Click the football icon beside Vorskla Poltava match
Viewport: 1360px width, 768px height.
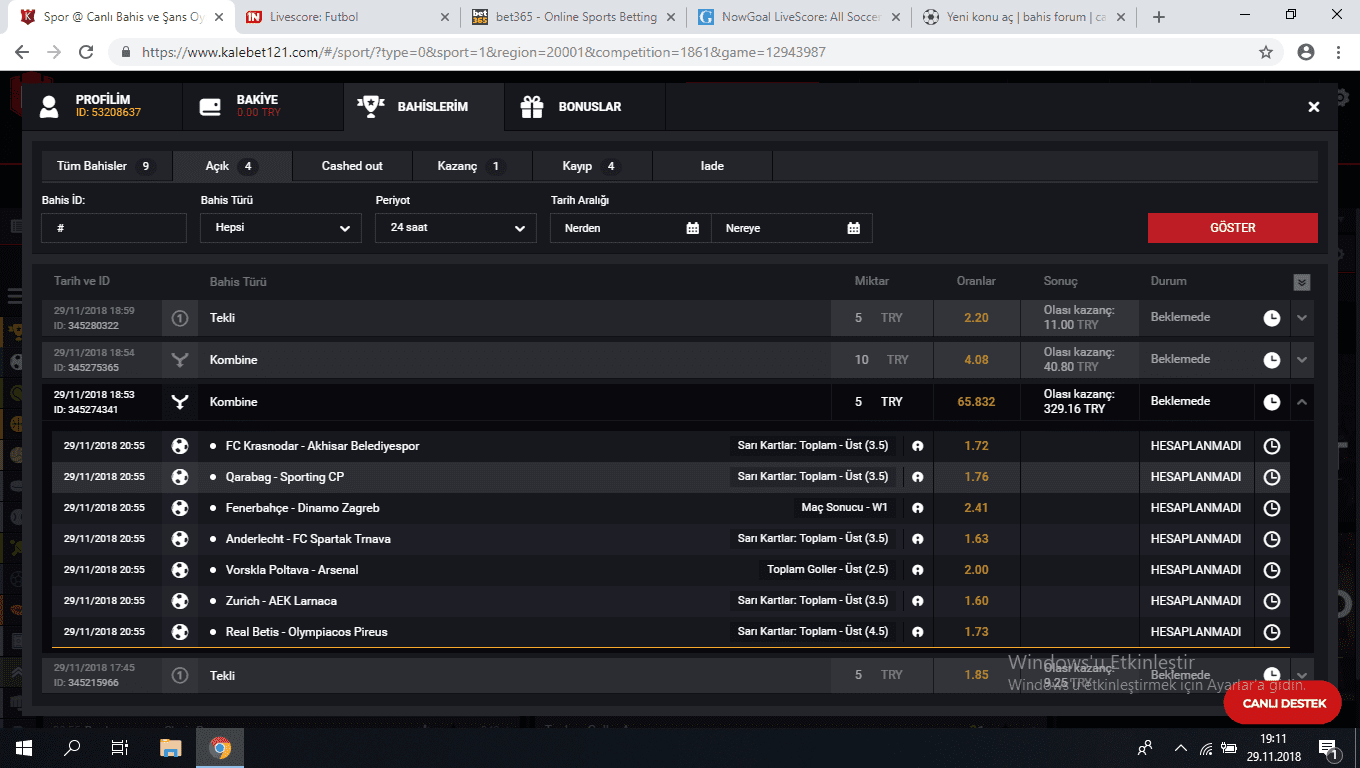click(x=180, y=570)
